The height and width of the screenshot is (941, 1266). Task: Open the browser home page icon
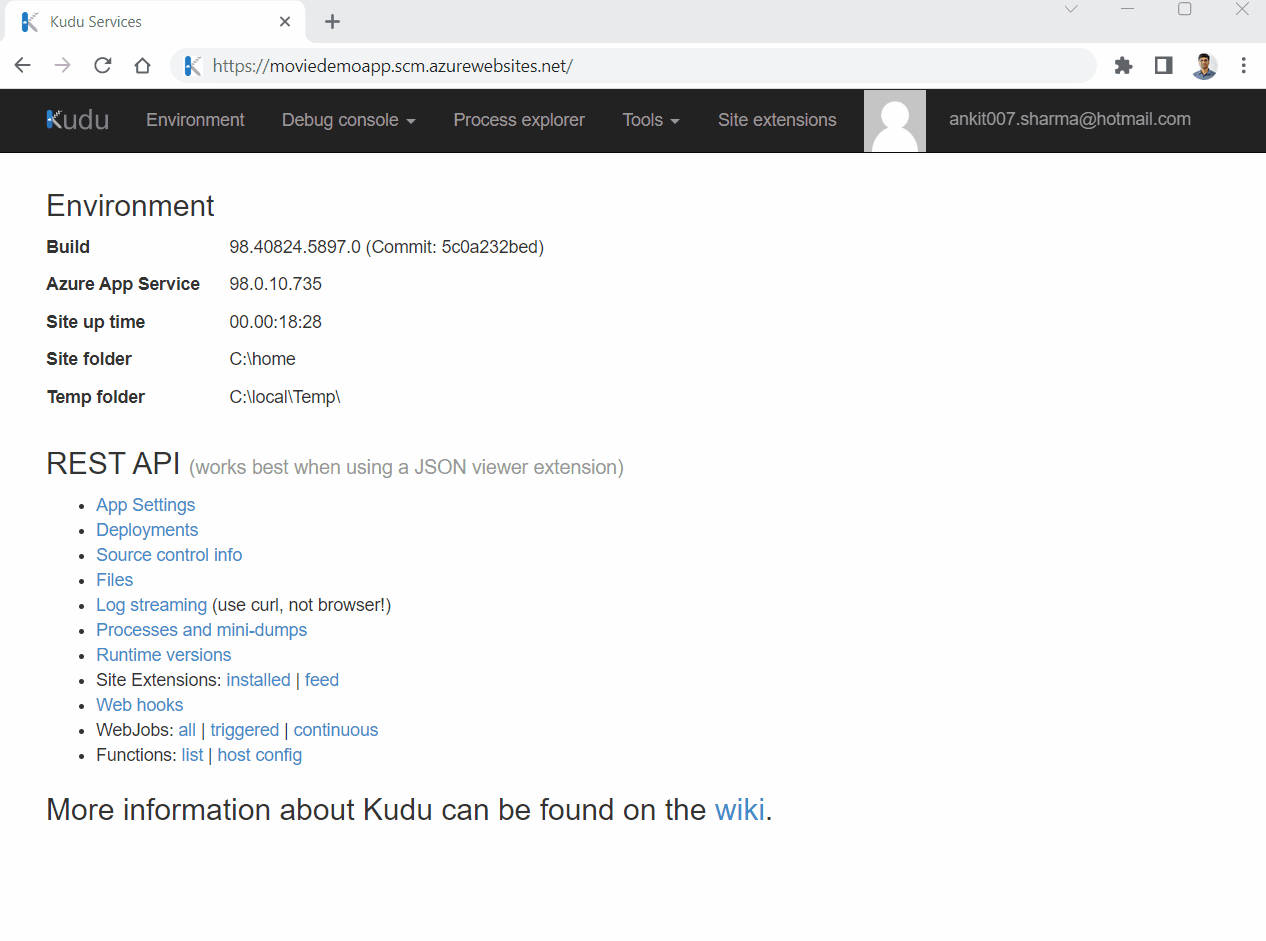(142, 65)
